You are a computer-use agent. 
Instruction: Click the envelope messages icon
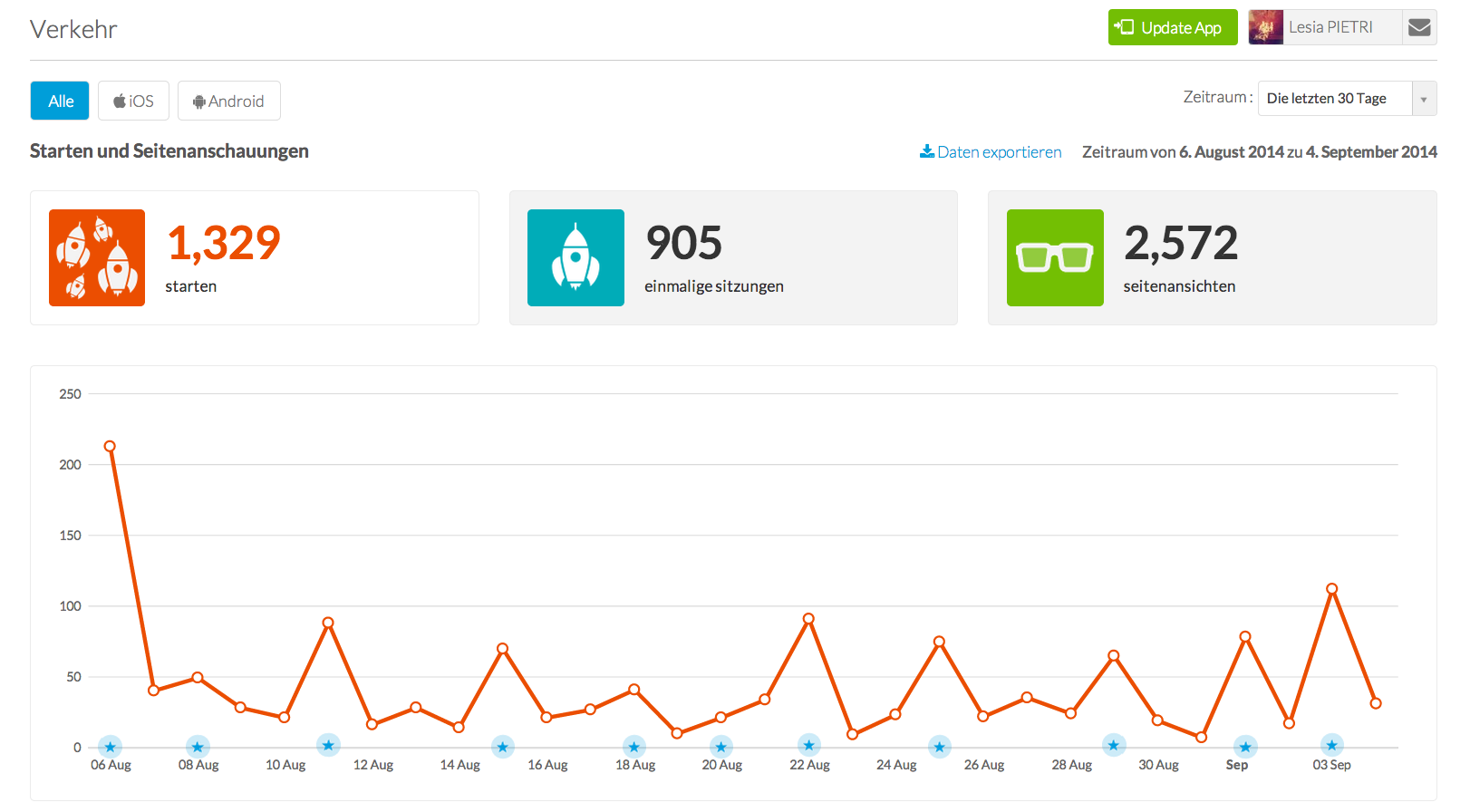tap(1419, 27)
